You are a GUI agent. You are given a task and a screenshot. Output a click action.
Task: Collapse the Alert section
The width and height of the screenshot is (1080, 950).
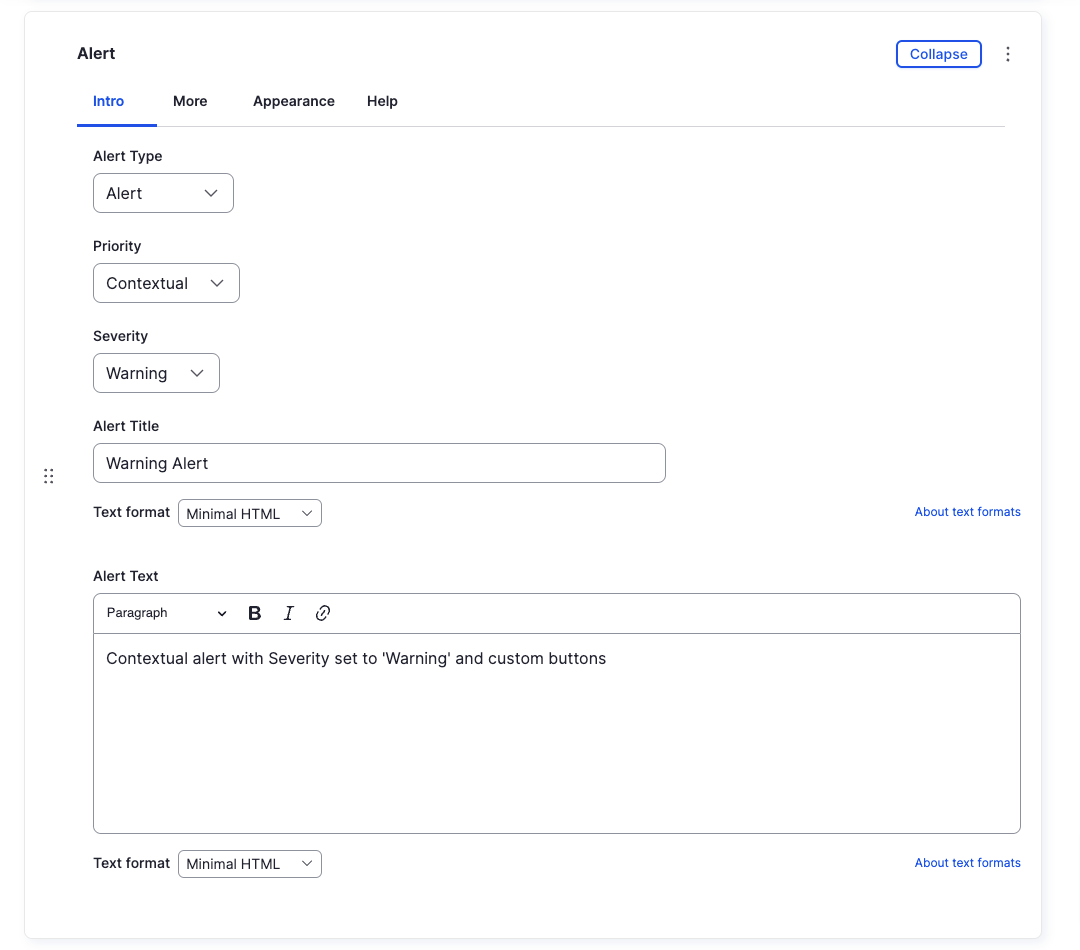click(x=938, y=54)
